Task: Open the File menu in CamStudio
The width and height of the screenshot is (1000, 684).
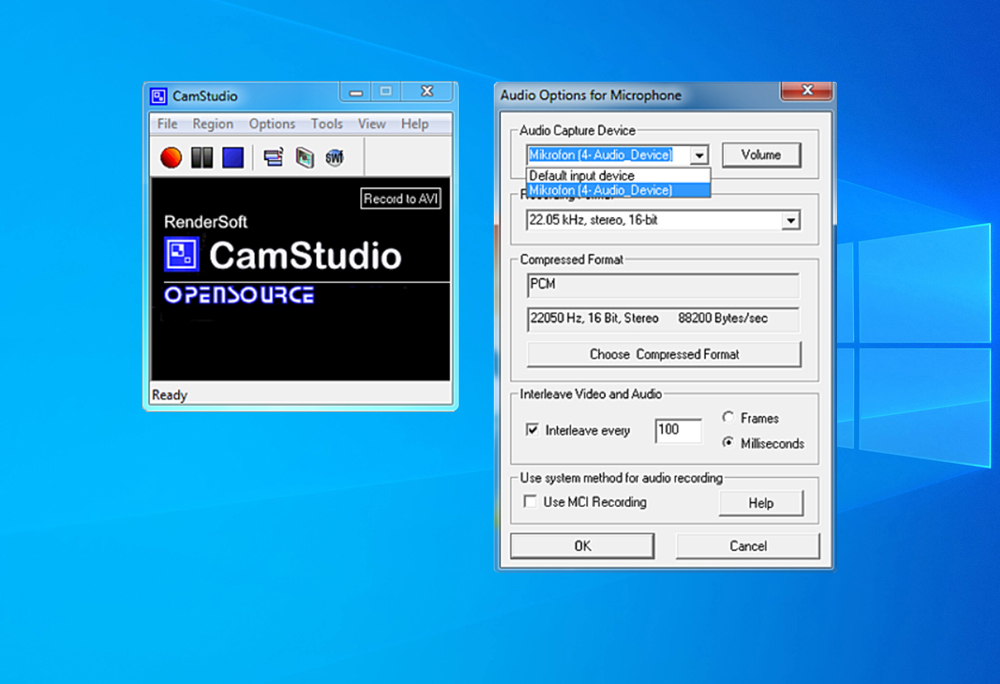Action: pyautogui.click(x=167, y=124)
